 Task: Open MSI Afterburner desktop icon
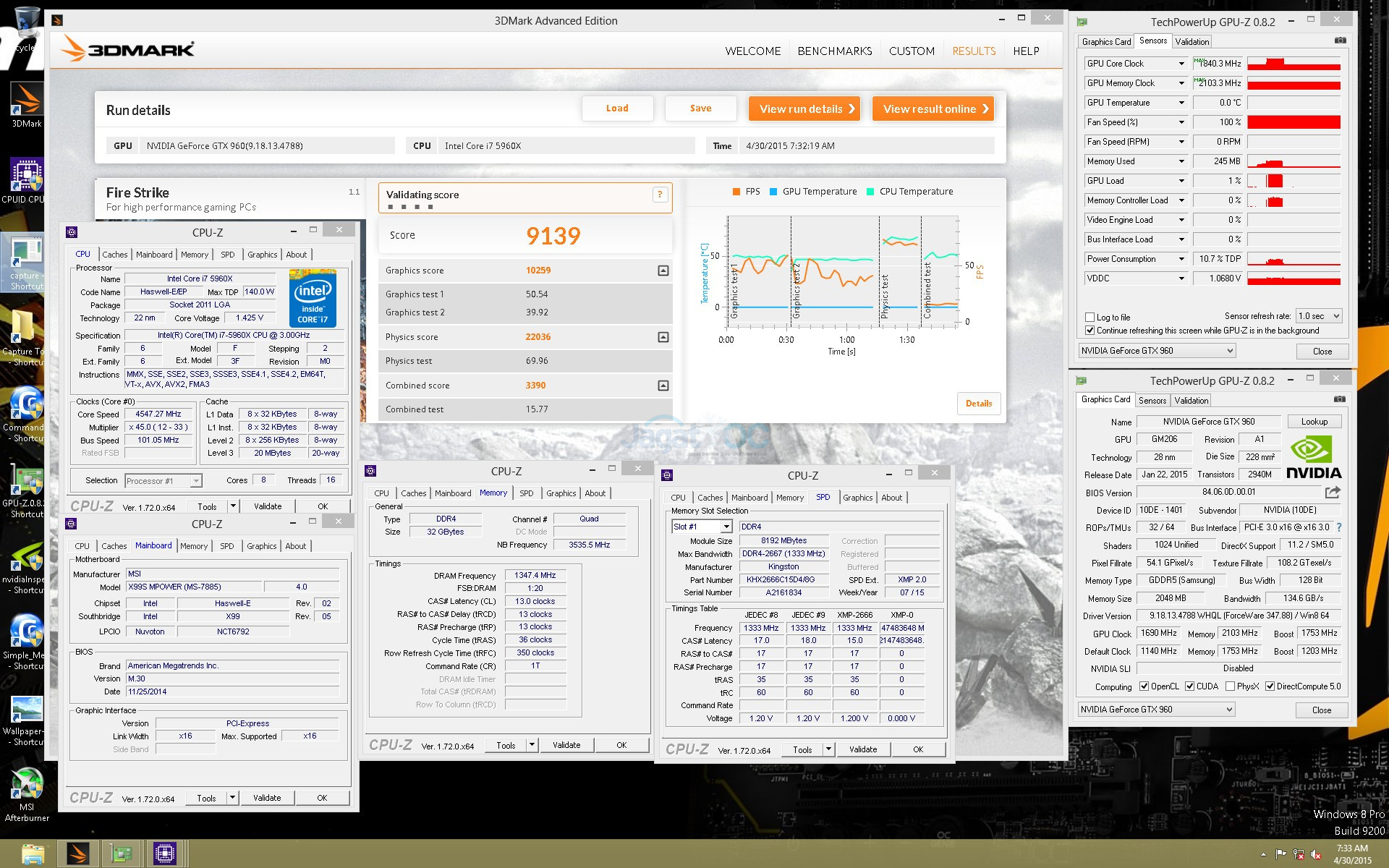click(27, 793)
